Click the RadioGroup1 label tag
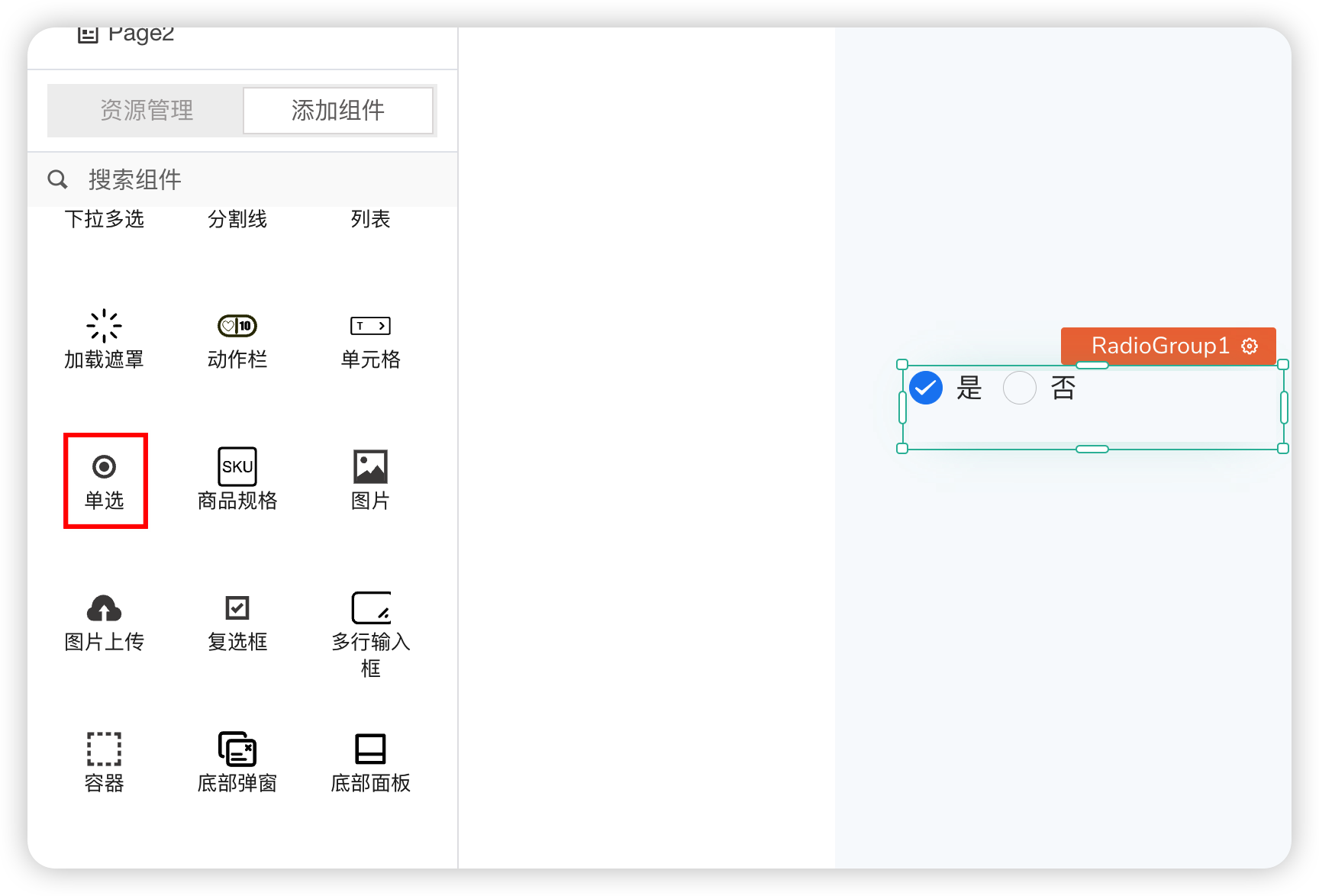Image resolution: width=1319 pixels, height=896 pixels. click(x=1159, y=346)
